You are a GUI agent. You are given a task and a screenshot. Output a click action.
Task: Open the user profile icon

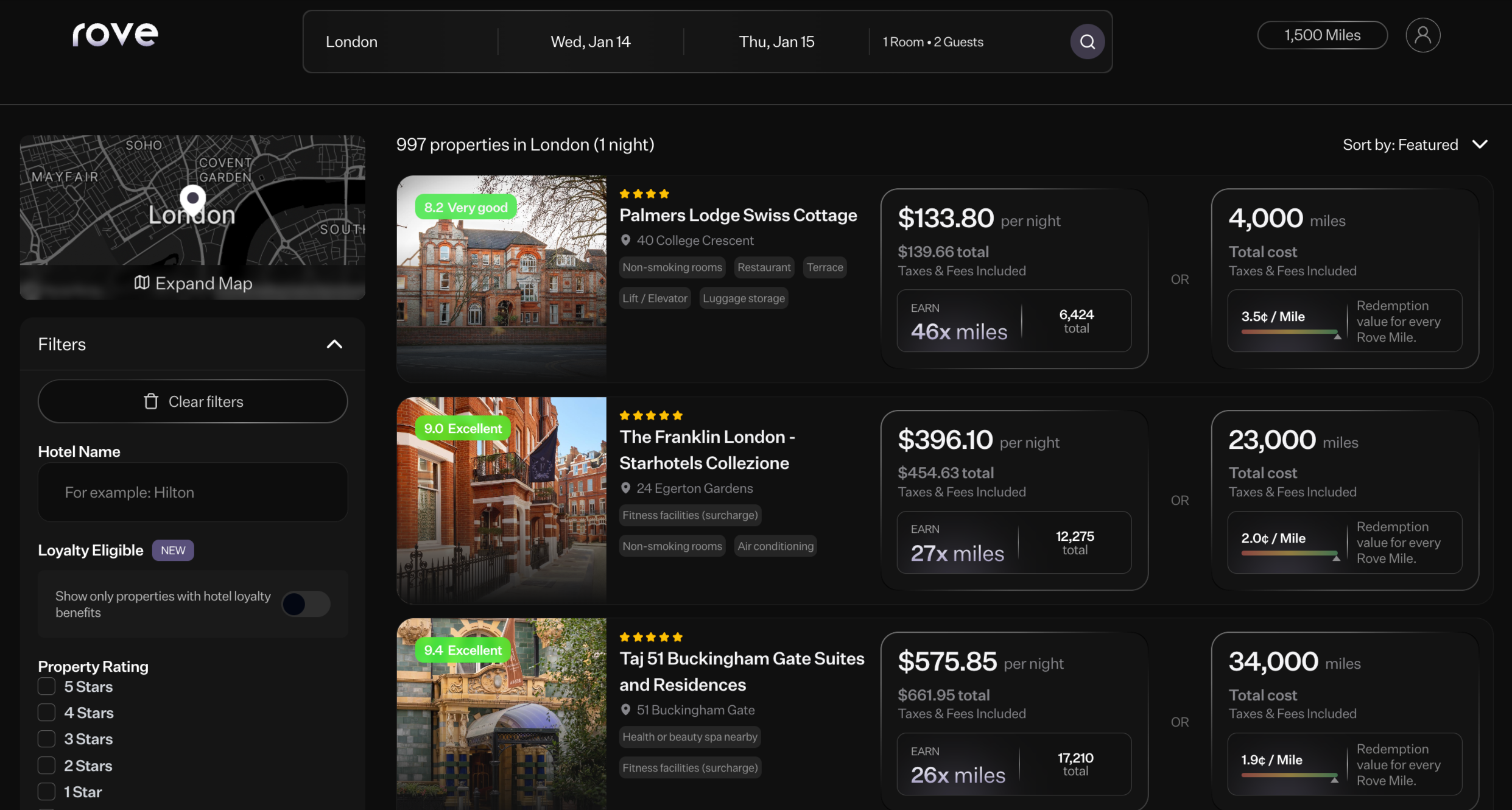1422,35
